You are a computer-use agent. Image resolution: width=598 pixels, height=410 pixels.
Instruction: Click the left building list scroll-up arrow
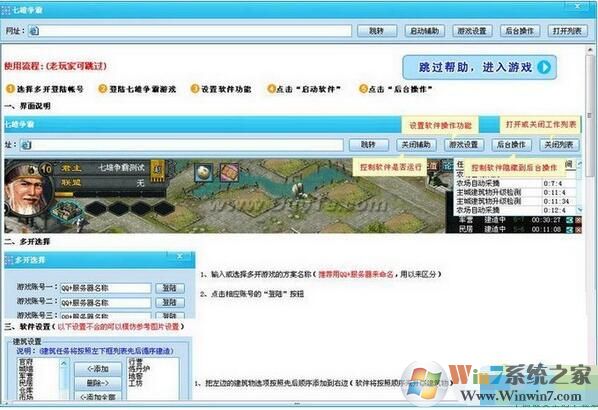(x=63, y=363)
